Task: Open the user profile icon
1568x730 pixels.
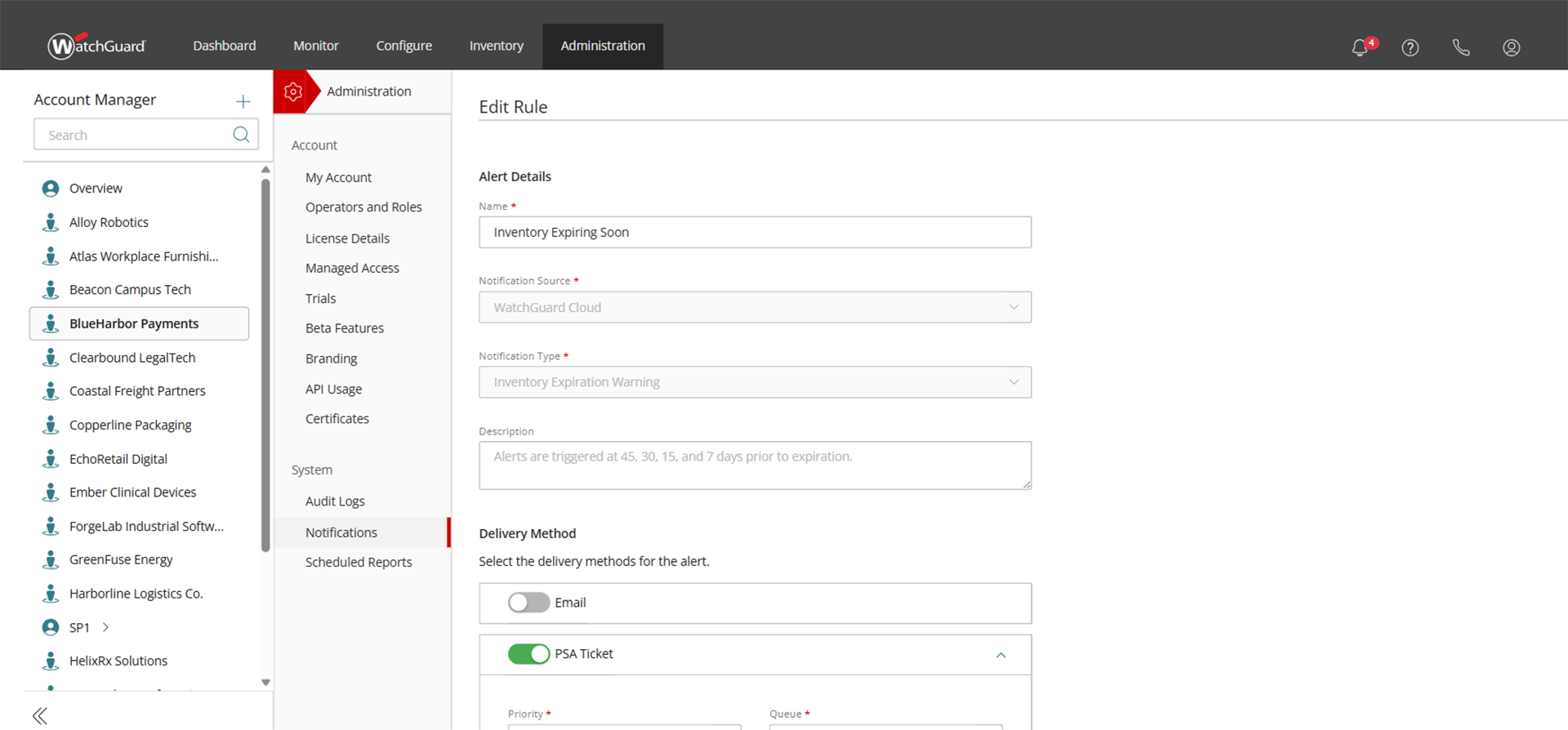Action: tap(1512, 47)
